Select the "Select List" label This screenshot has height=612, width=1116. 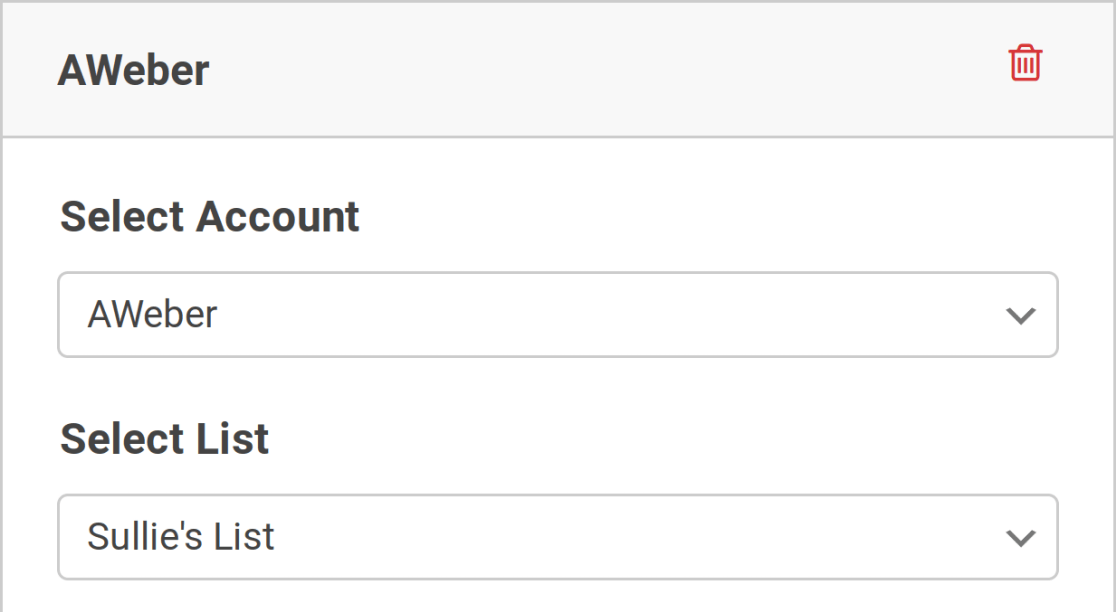click(x=164, y=438)
